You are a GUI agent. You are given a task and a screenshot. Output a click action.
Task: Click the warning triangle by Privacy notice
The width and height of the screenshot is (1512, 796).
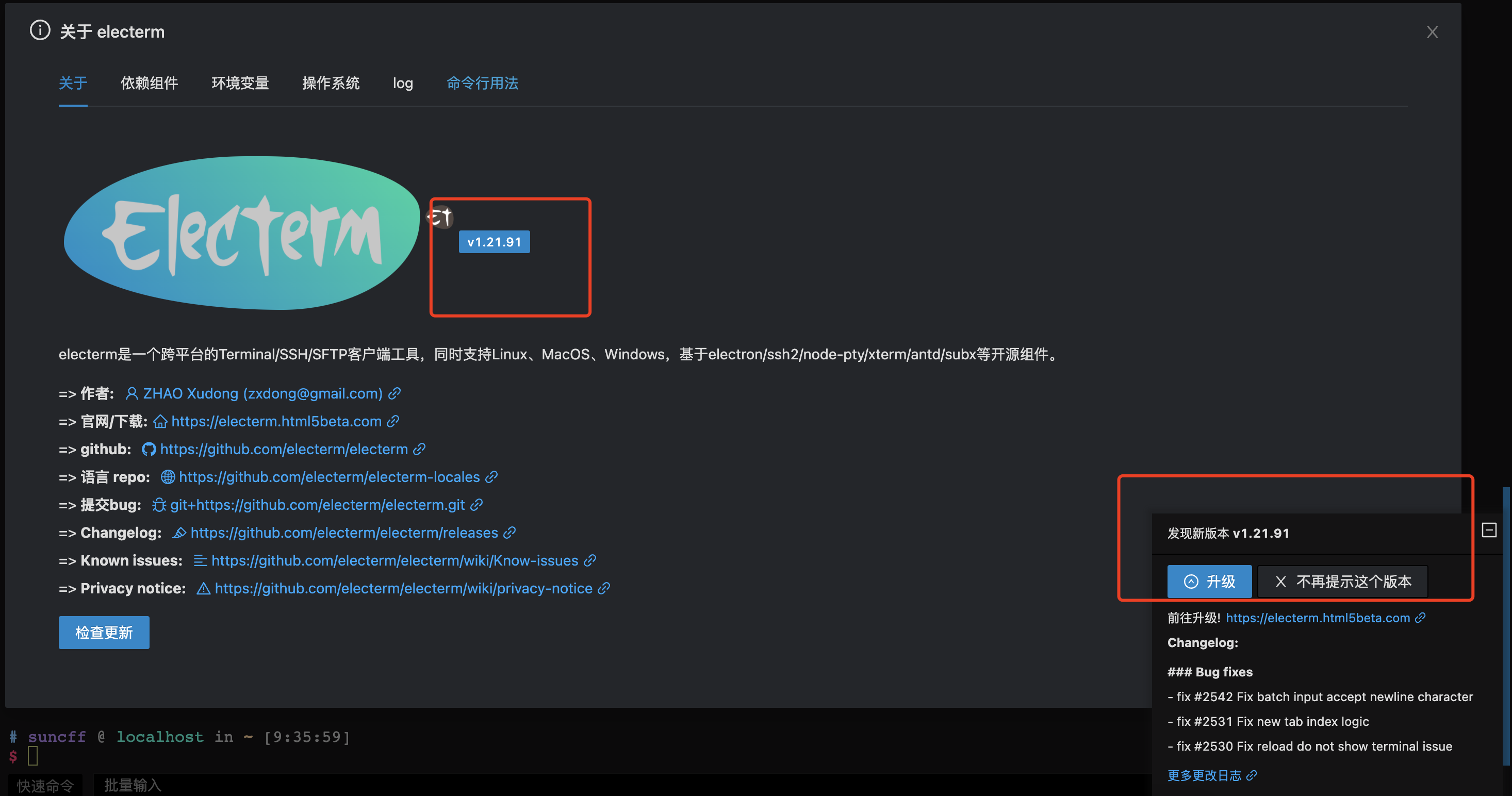pos(203,588)
